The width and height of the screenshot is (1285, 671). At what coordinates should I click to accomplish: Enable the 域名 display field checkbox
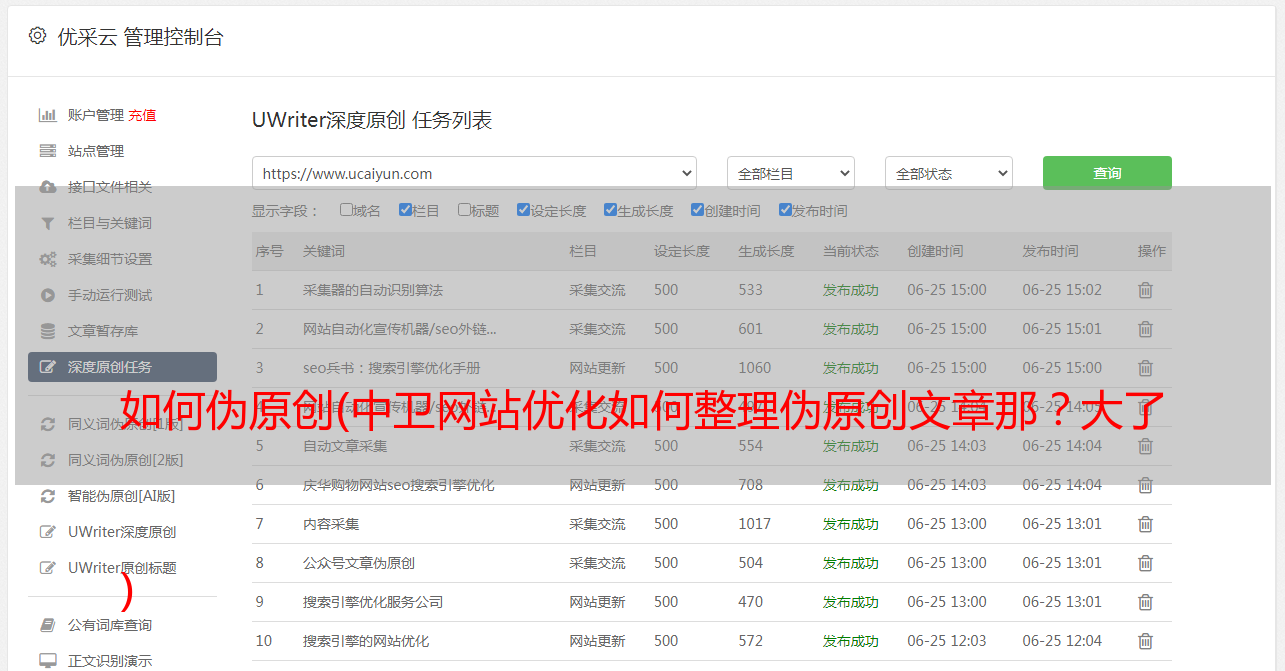(346, 210)
